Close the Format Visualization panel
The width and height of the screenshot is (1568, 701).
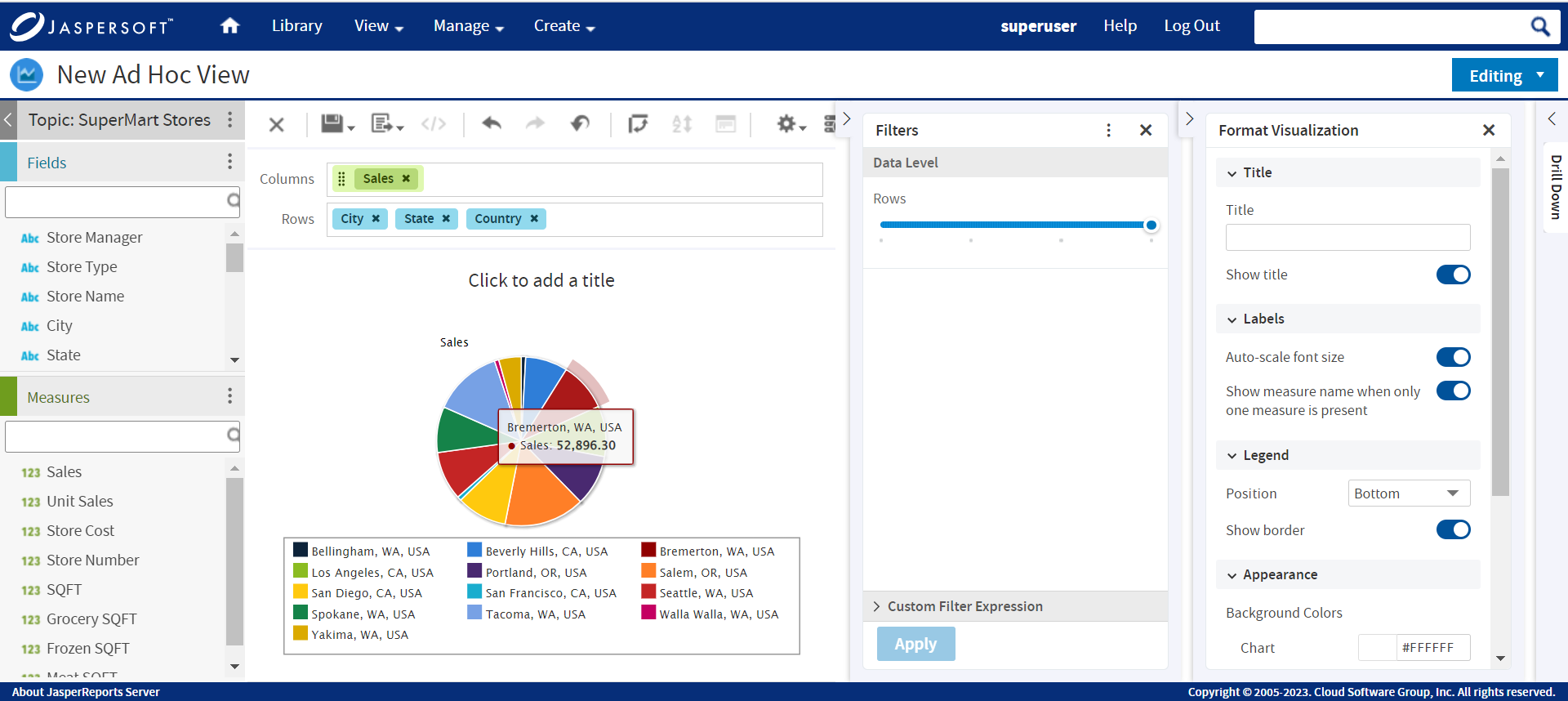tap(1489, 130)
